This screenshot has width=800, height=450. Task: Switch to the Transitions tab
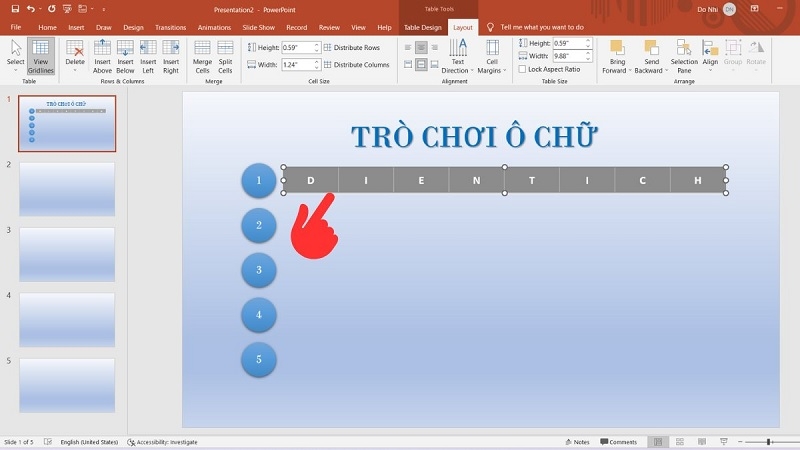[170, 27]
